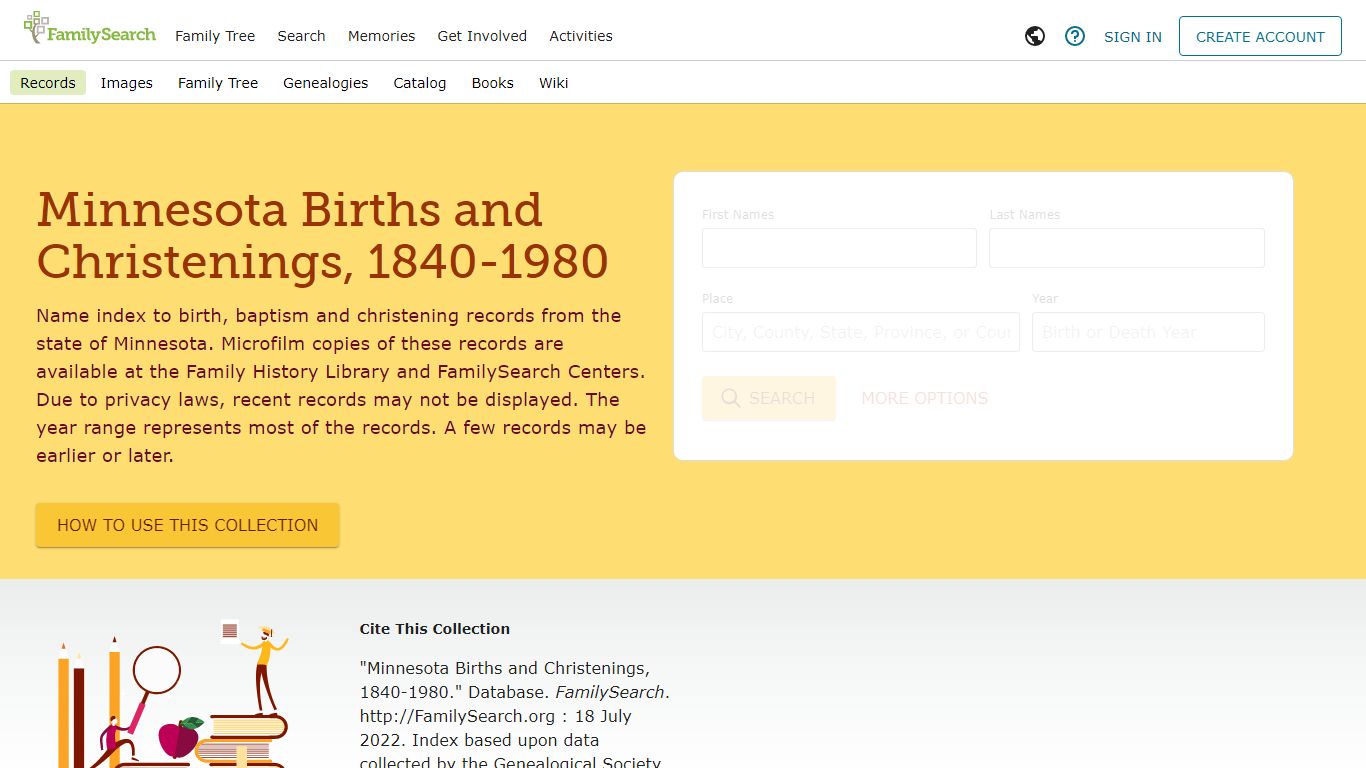Focus the Year input field
The width and height of the screenshot is (1366, 768).
coord(1148,332)
